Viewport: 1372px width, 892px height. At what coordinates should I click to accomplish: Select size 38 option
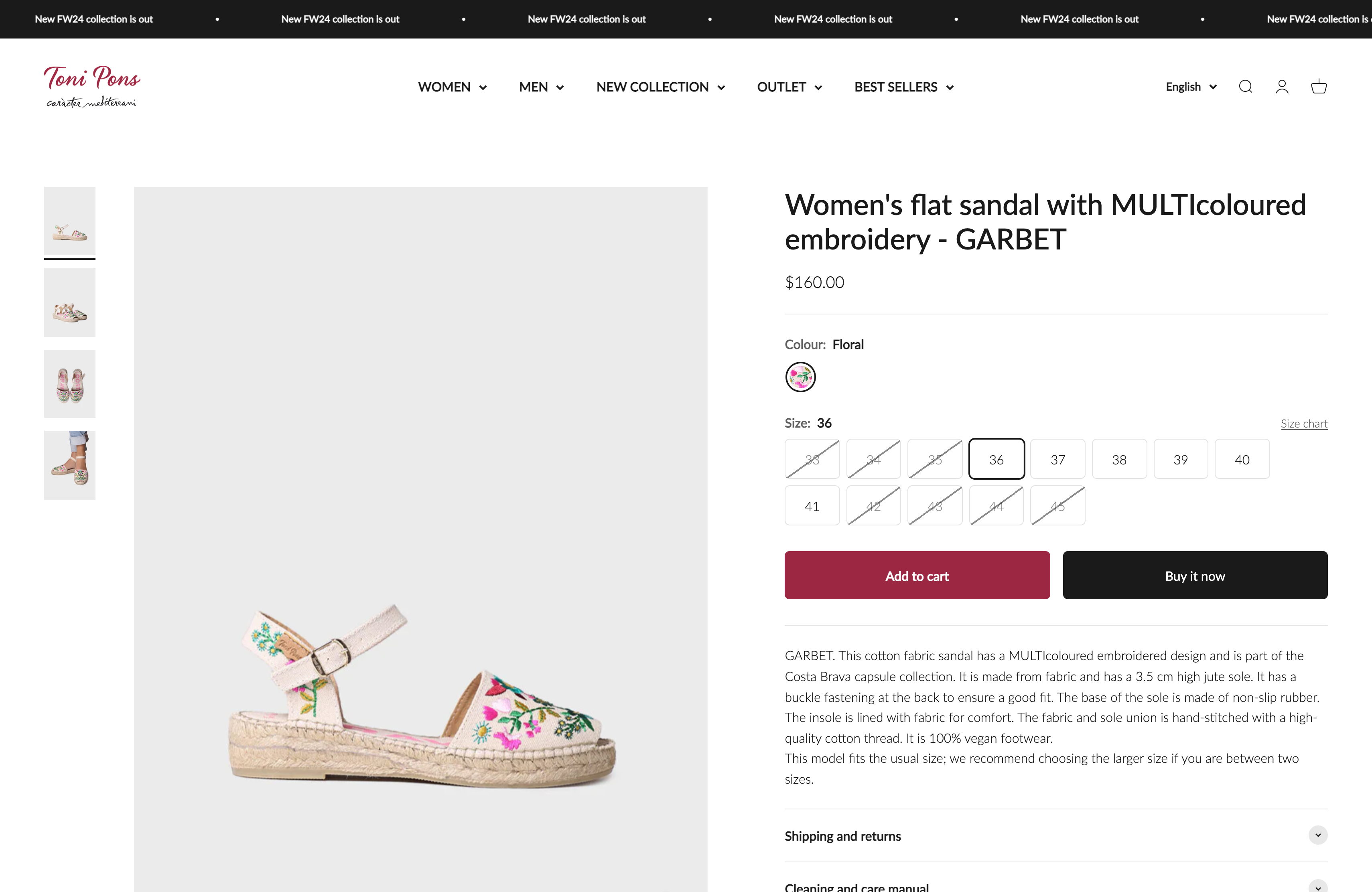click(1119, 459)
